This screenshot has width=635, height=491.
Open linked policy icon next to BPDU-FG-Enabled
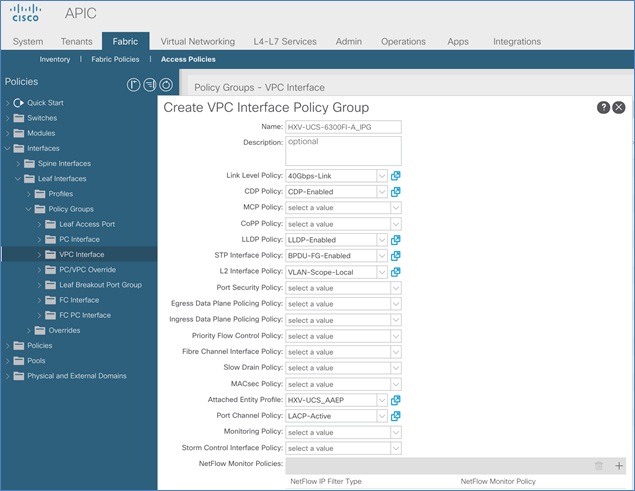396,256
